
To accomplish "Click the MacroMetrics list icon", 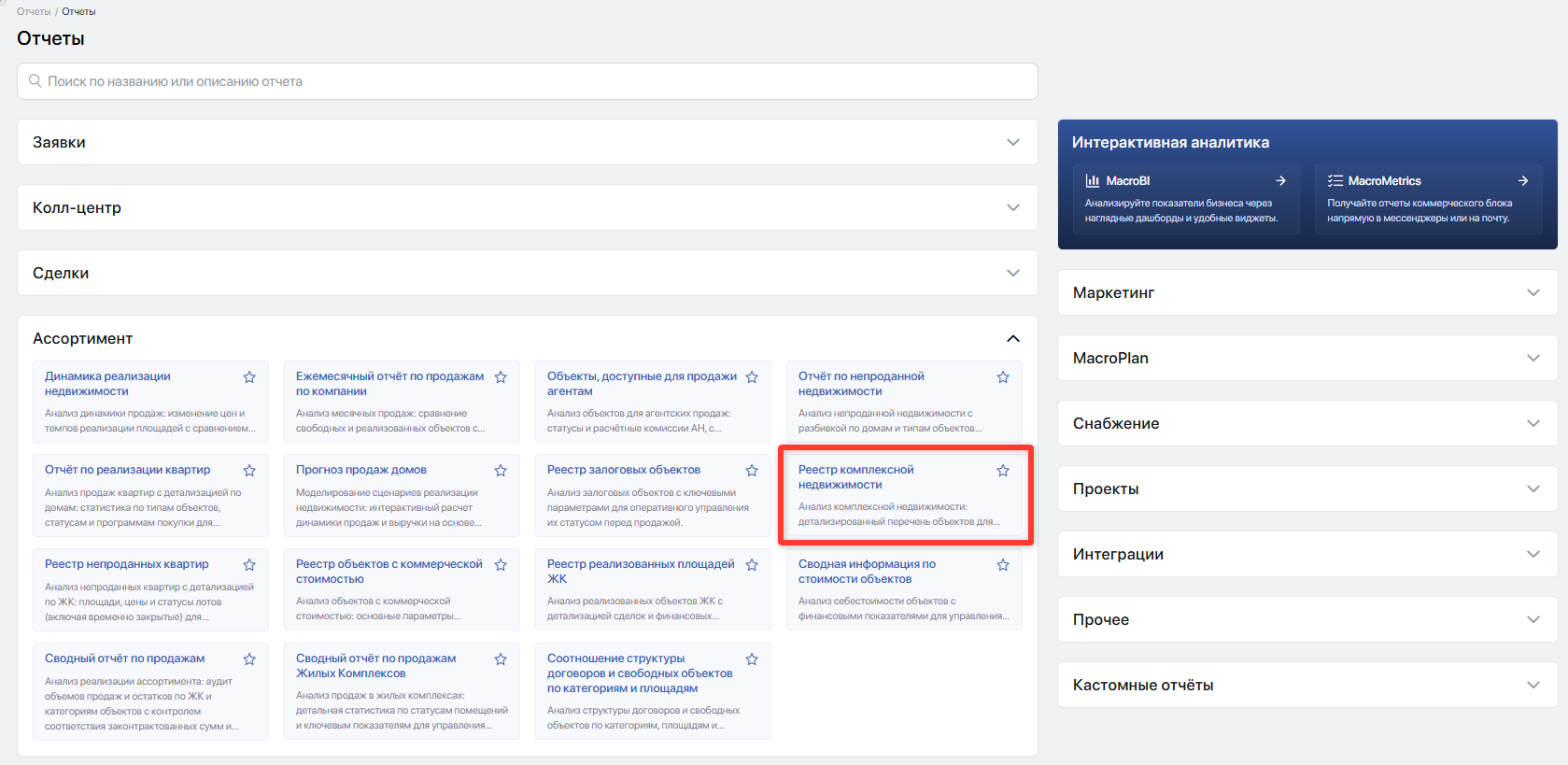I will pos(1335,181).
